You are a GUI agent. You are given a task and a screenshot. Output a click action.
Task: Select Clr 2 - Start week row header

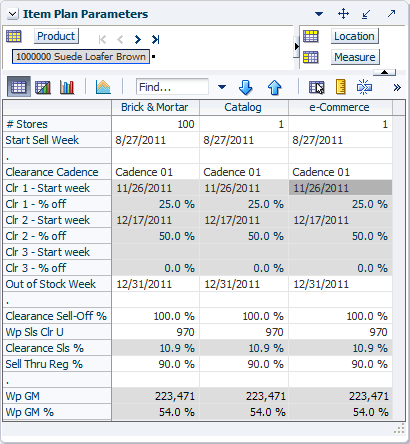click(57, 220)
